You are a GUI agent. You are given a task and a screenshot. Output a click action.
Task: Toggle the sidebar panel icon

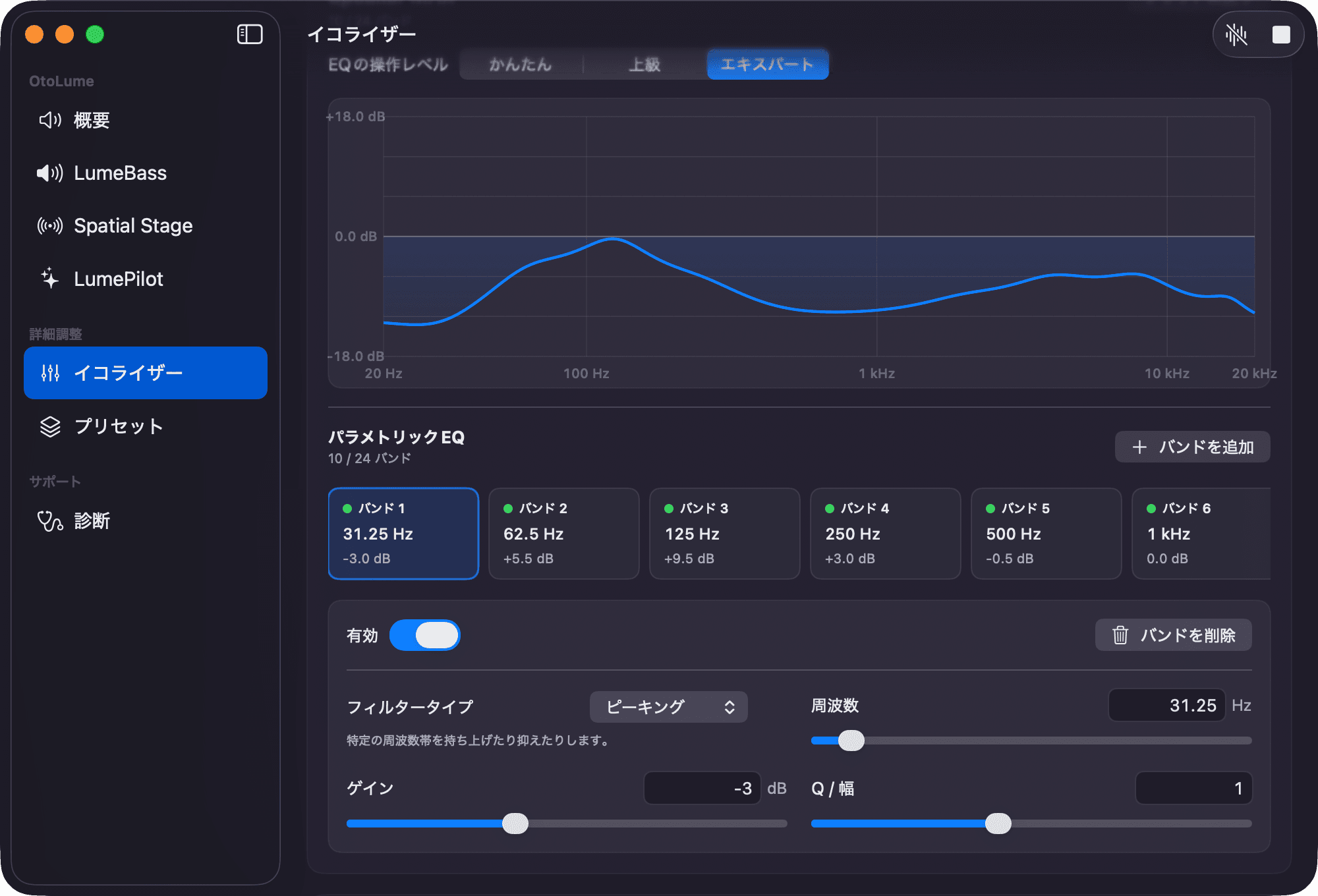pos(250,34)
